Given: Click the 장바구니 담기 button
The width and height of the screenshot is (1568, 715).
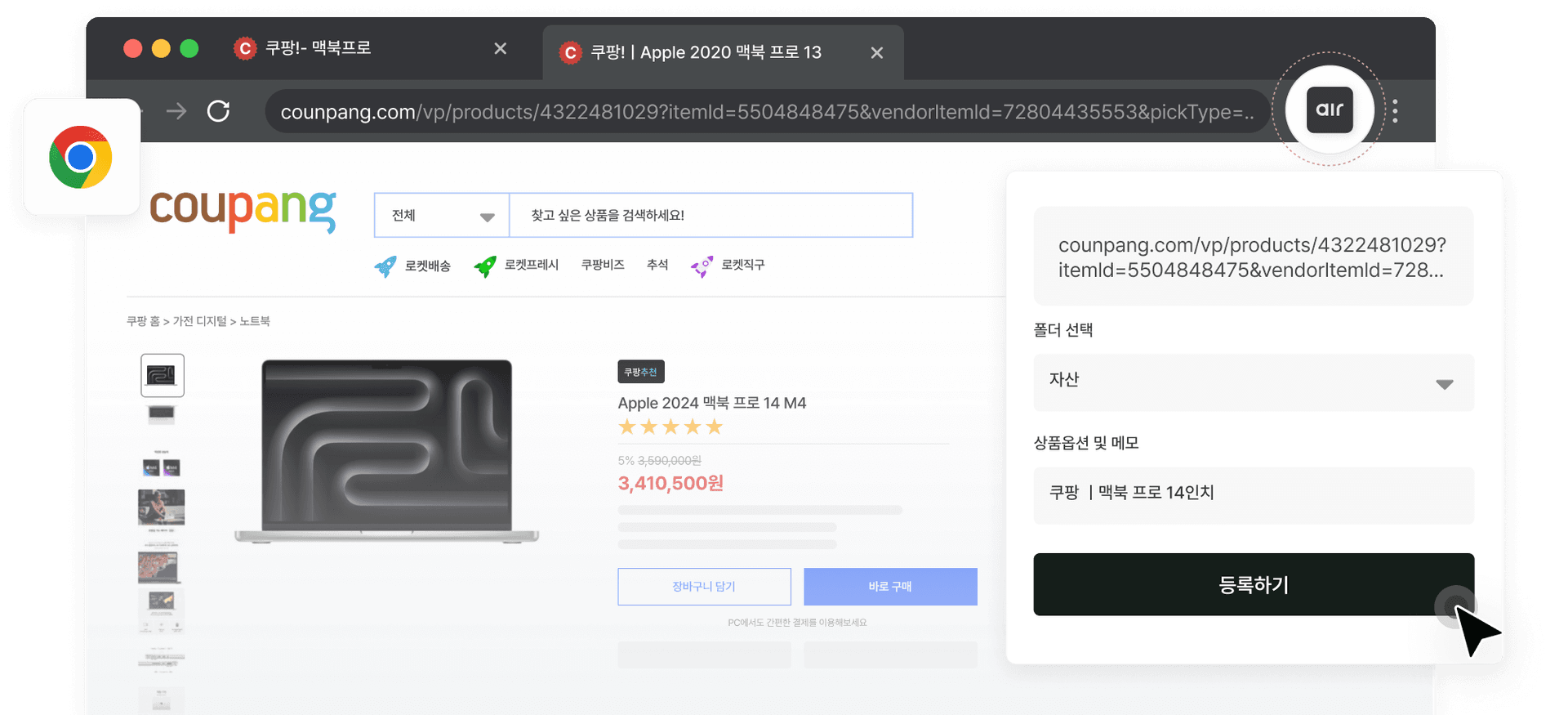Looking at the screenshot, I should 704,587.
